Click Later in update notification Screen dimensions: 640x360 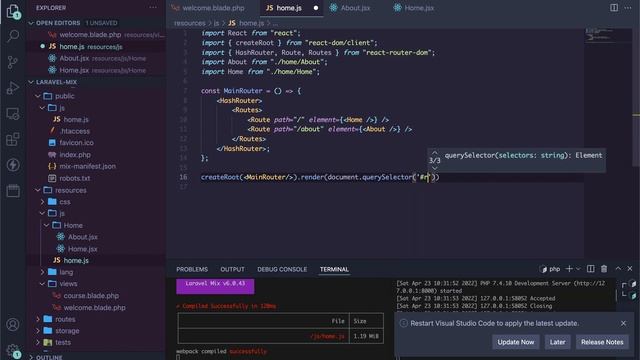pyautogui.click(x=557, y=342)
